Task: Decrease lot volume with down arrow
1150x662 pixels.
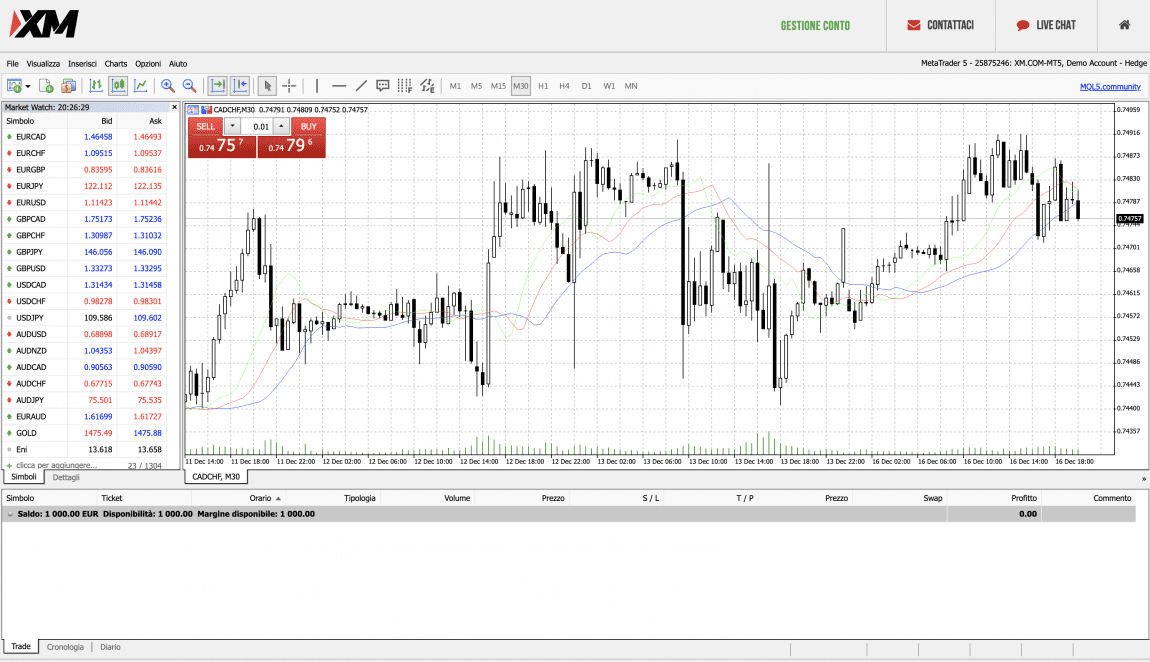Action: coord(233,126)
